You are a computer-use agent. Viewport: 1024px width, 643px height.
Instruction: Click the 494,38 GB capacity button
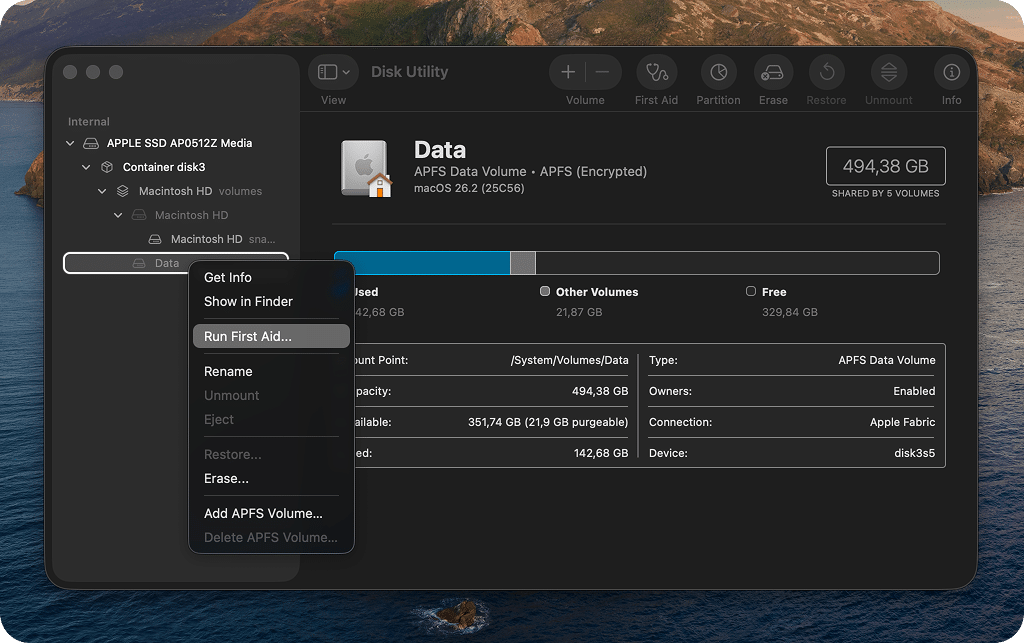(885, 165)
